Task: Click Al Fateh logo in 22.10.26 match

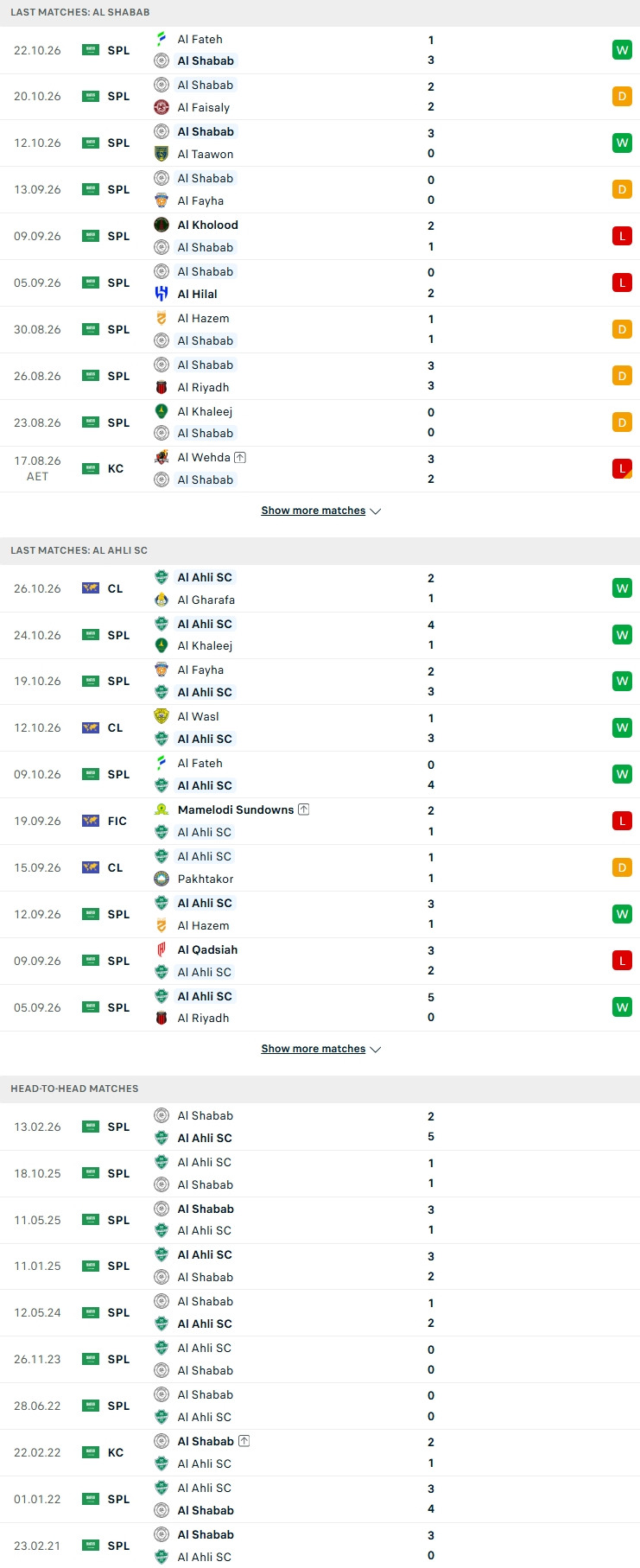Action: pos(162,39)
